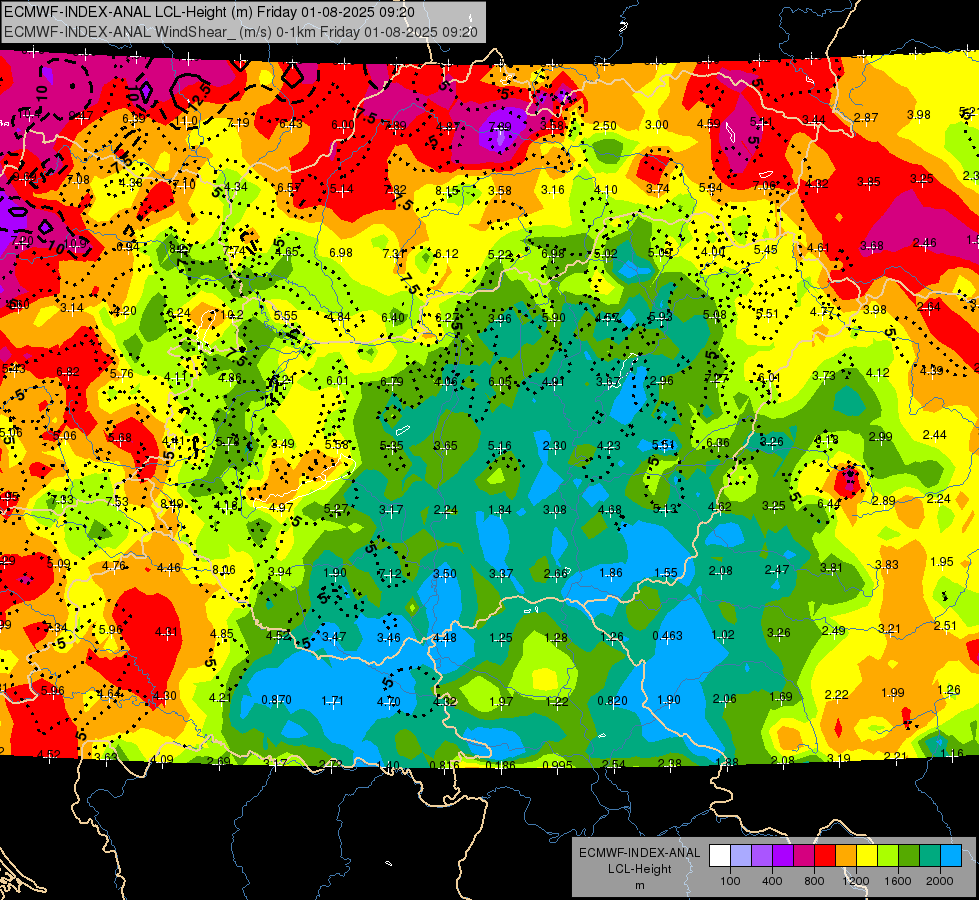The width and height of the screenshot is (979, 900).
Task: Click the wind shear value 1.84
Action: (x=500, y=510)
